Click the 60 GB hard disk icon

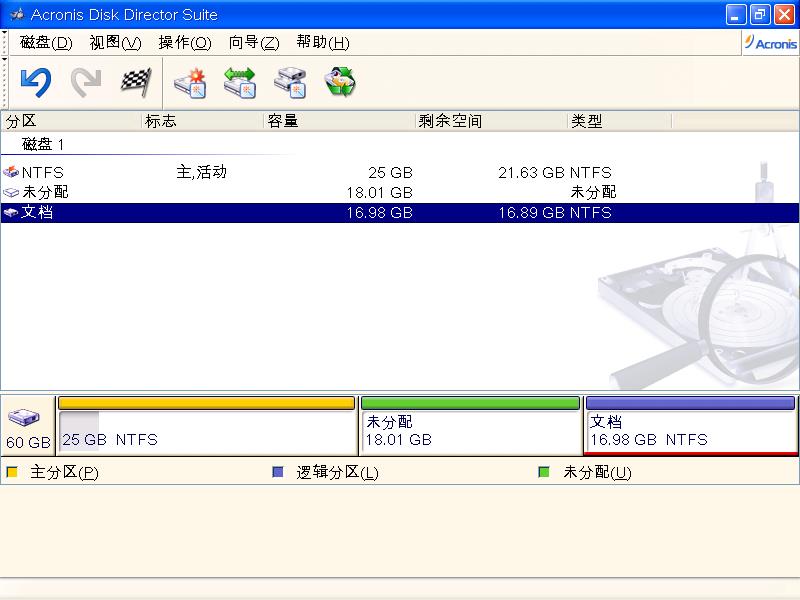click(x=23, y=417)
